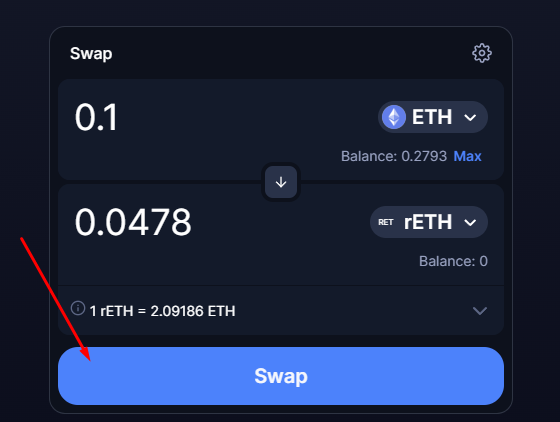Click the info icon beside exchange rate

pyautogui.click(x=78, y=308)
